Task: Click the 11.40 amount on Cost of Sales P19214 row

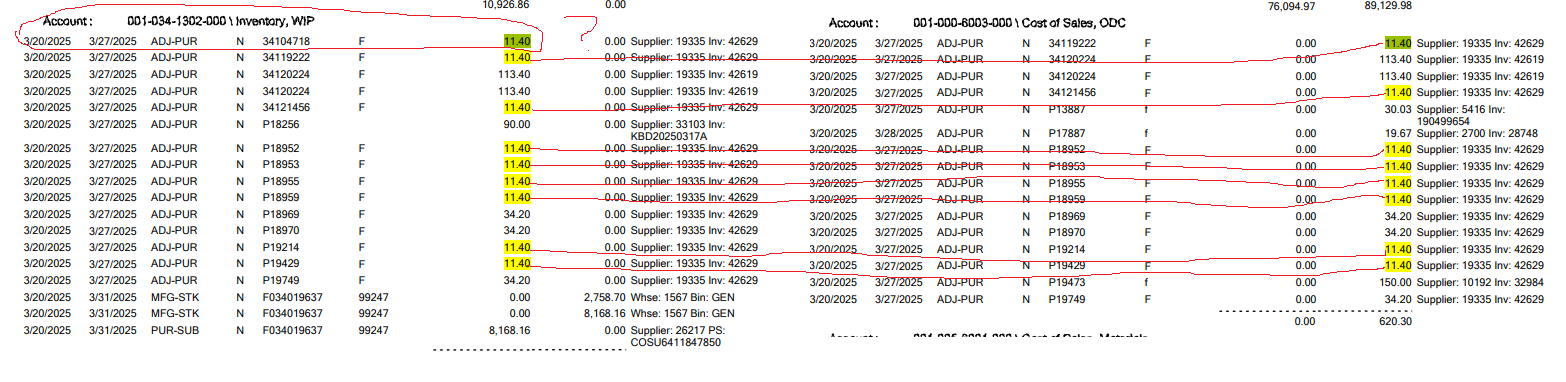Action: 1398,249
